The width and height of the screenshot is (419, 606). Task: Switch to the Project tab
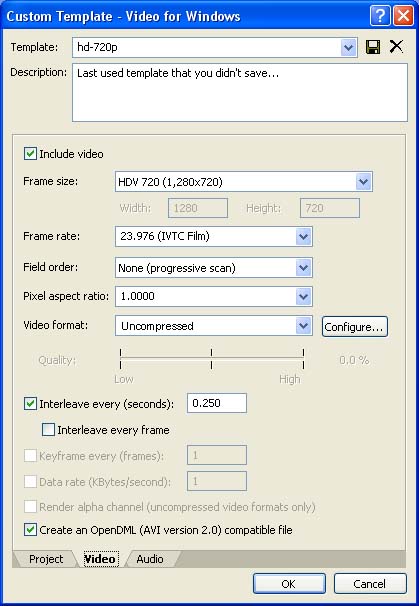(46, 559)
